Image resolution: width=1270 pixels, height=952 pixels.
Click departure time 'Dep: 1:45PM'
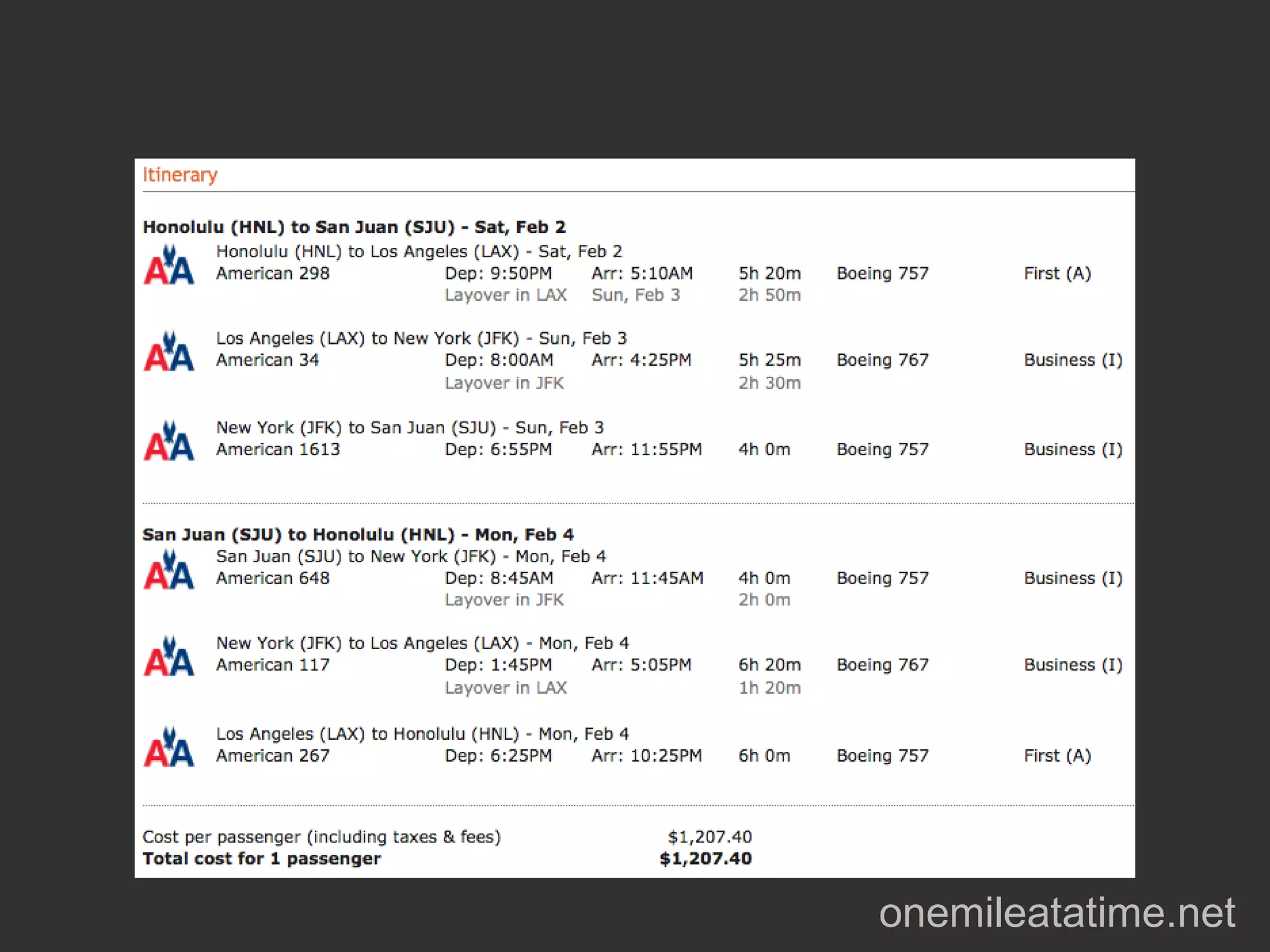(499, 665)
